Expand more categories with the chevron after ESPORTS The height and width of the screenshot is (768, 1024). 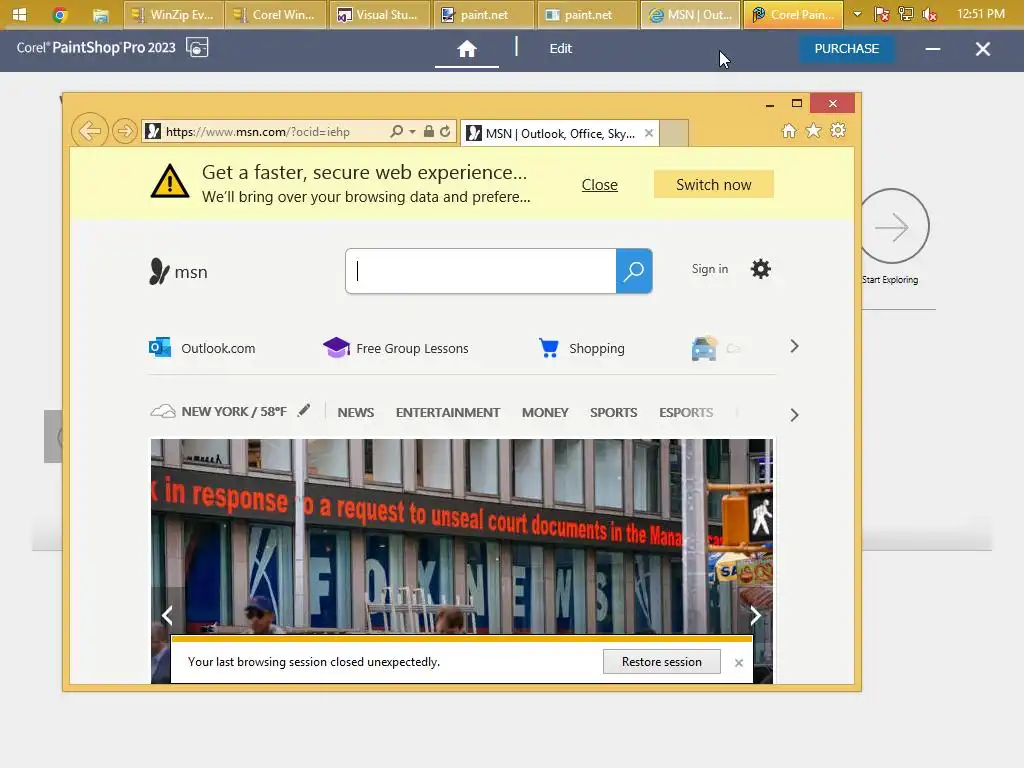(x=794, y=415)
